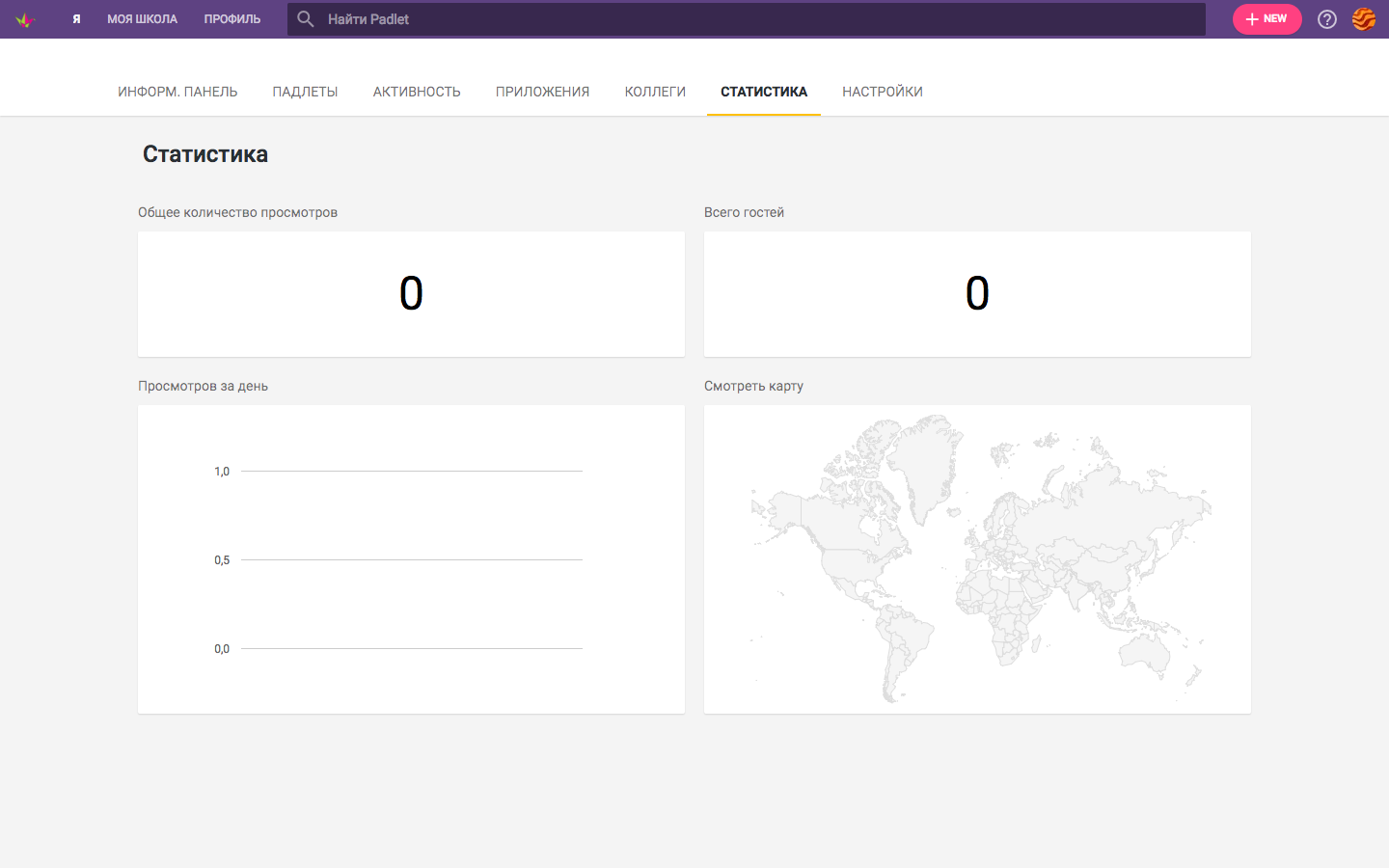This screenshot has height=868, width=1389.
Task: Click the Padlet logo
Action: point(25,18)
